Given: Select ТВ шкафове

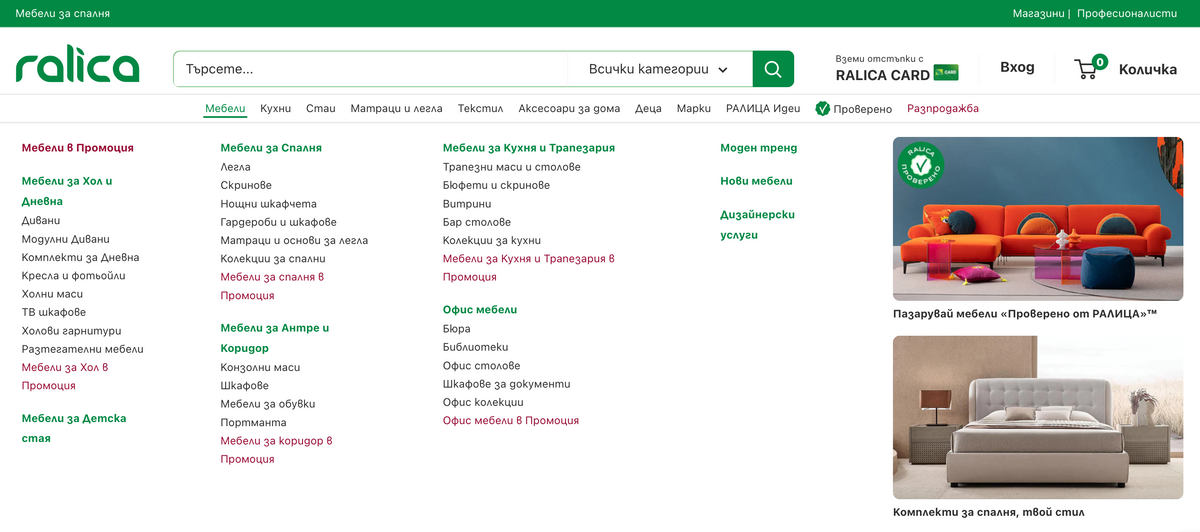Looking at the screenshot, I should (x=54, y=312).
